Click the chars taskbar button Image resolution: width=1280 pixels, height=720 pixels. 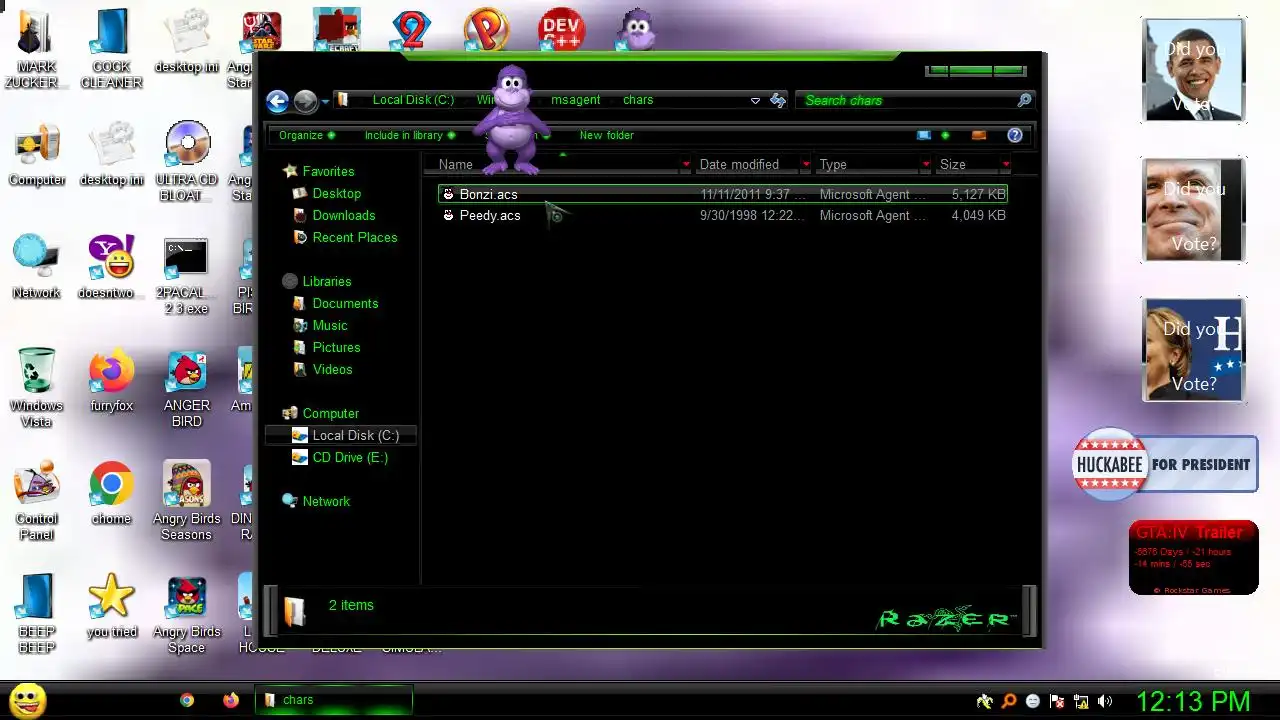(334, 700)
